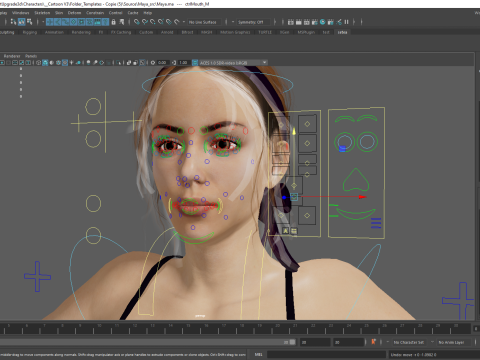Toggle the snap to grids magnet icon

tap(137, 22)
